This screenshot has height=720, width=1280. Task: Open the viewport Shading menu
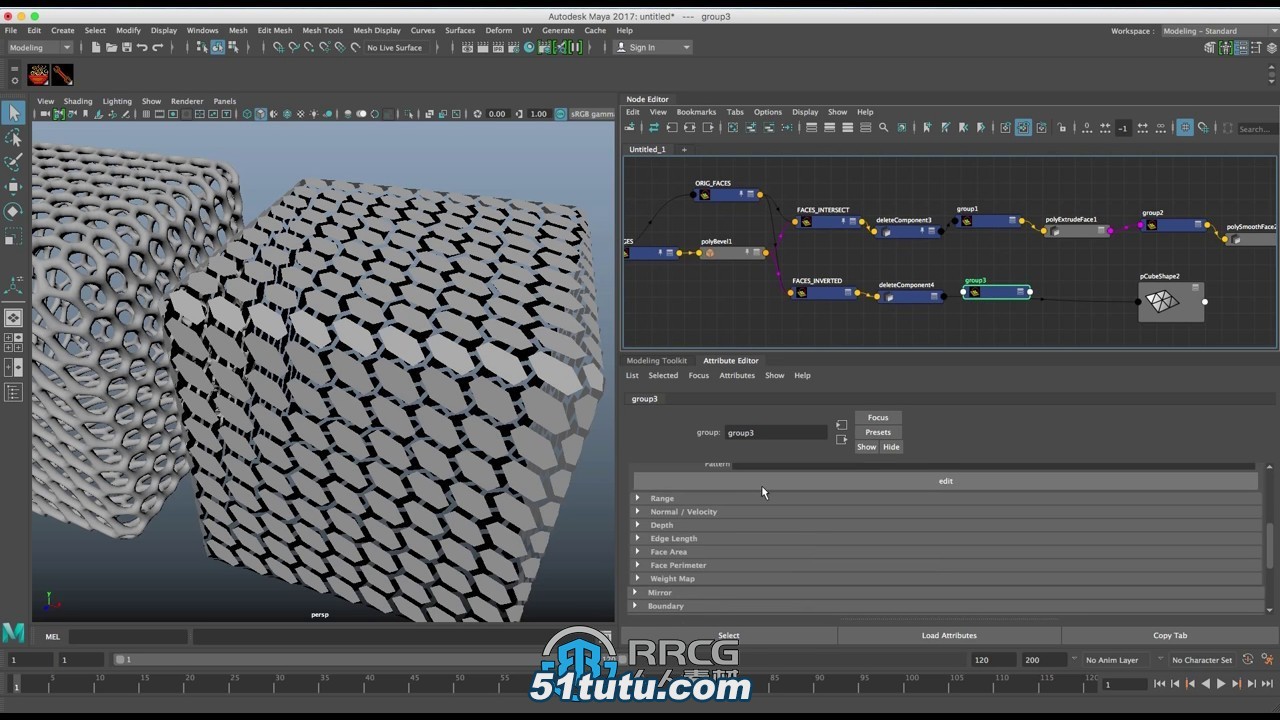[78, 101]
